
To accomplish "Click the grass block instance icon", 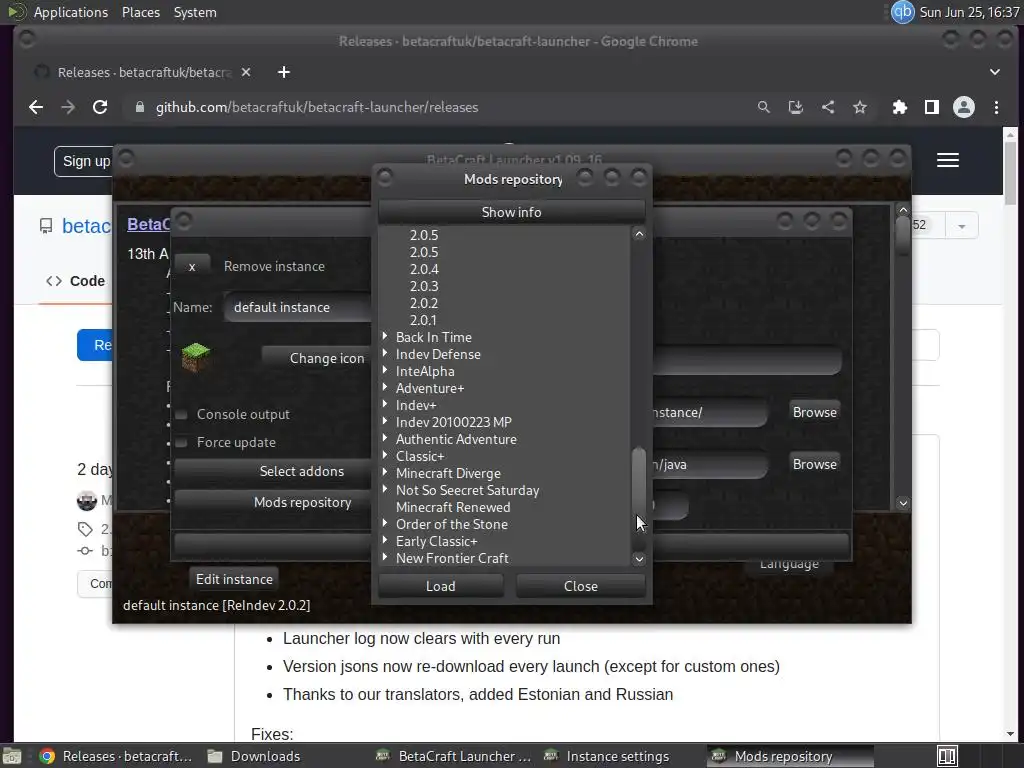I will pos(195,357).
